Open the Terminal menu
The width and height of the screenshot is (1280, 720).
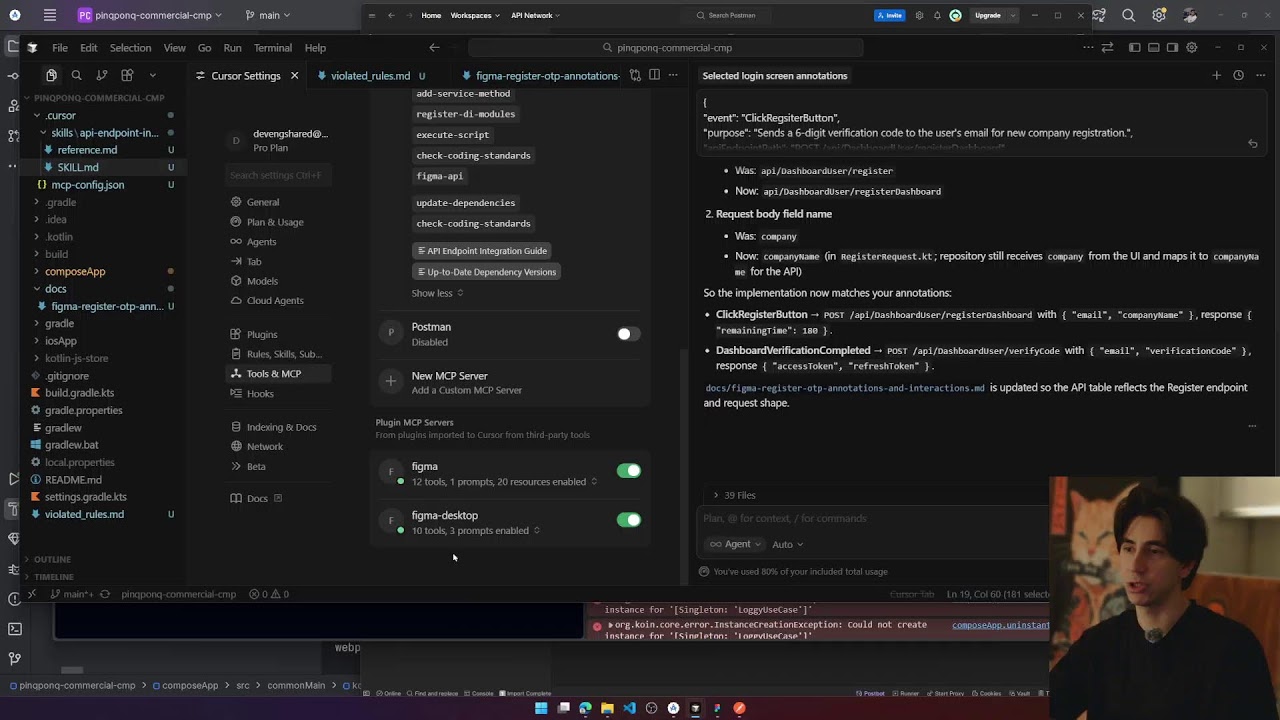(272, 47)
